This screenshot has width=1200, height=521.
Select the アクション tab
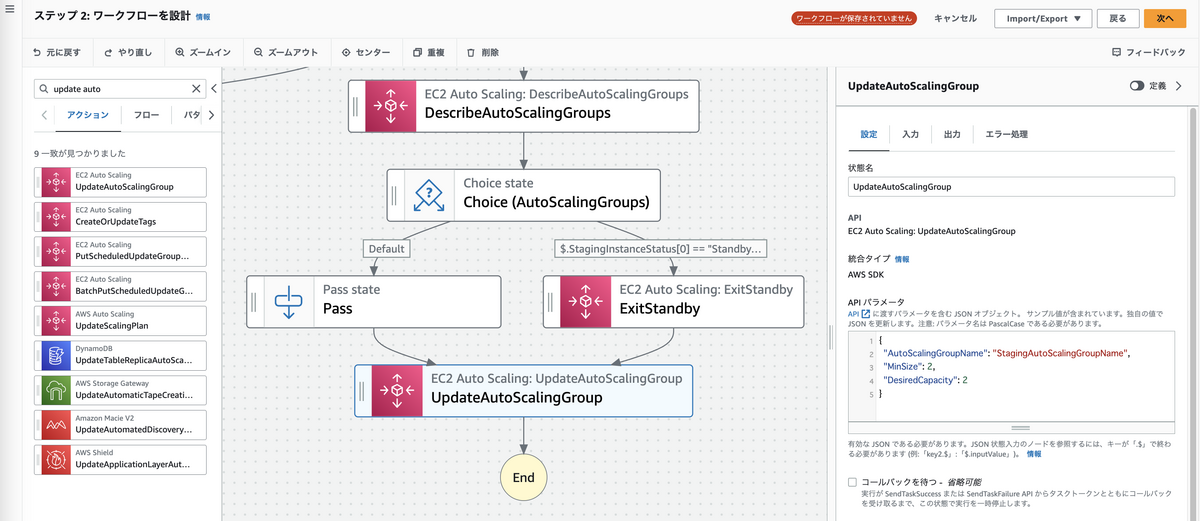88,115
